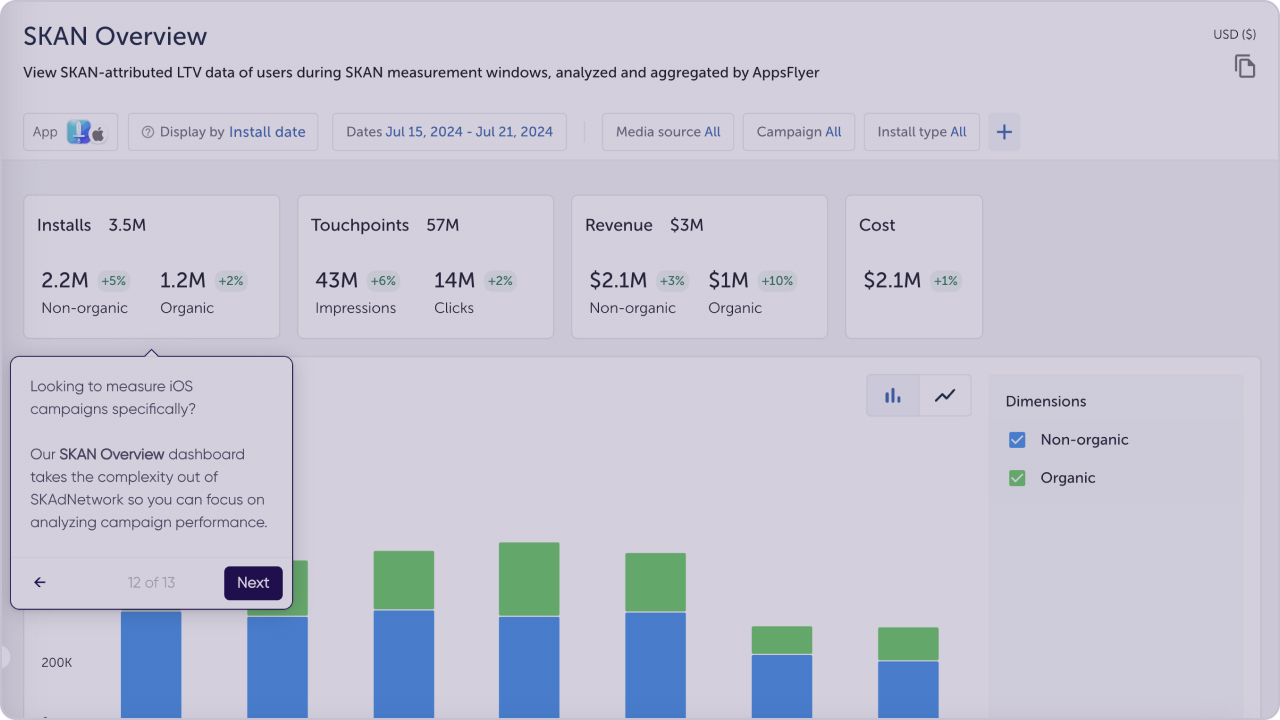Click the $2.1M Non-organic revenue value

618,281
